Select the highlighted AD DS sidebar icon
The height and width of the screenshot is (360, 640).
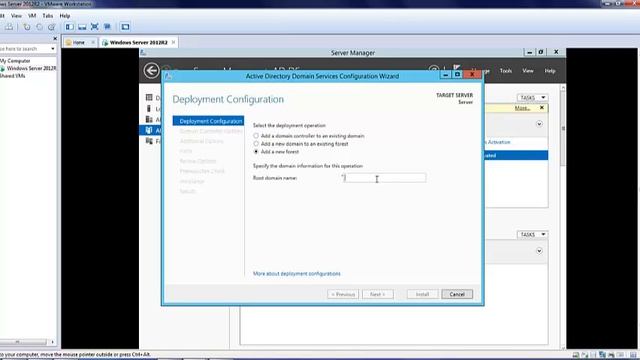[x=149, y=130]
